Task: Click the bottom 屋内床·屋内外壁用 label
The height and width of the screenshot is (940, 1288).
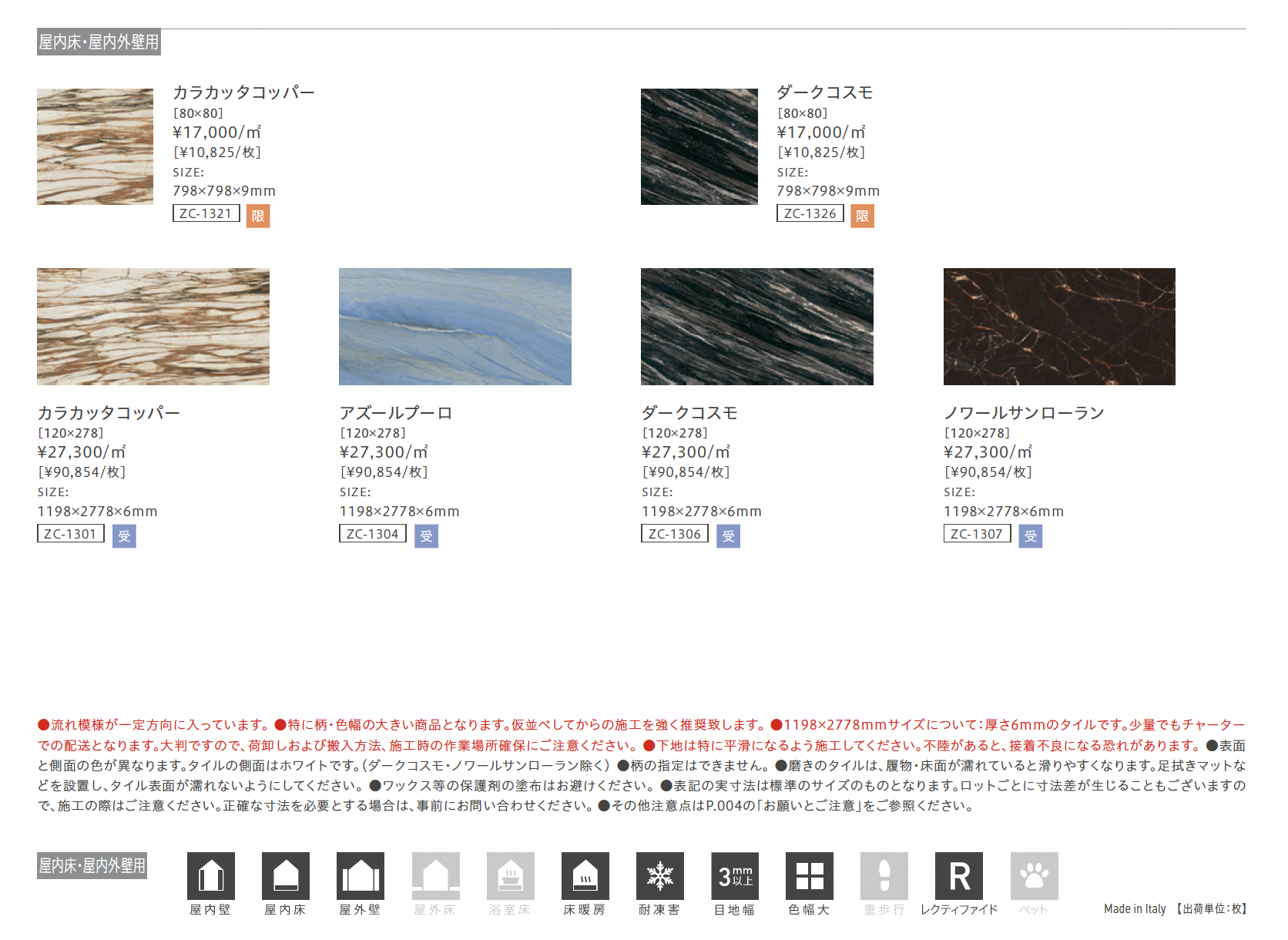Action: [92, 865]
